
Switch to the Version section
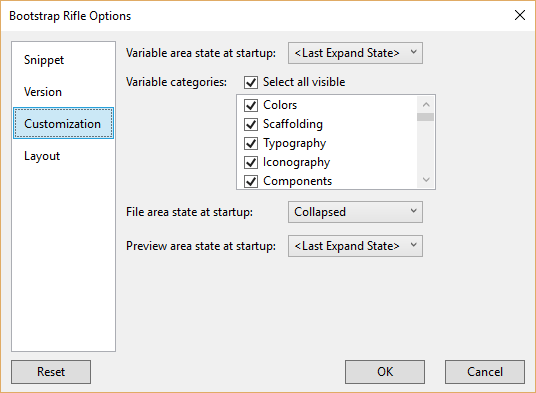[x=63, y=92]
